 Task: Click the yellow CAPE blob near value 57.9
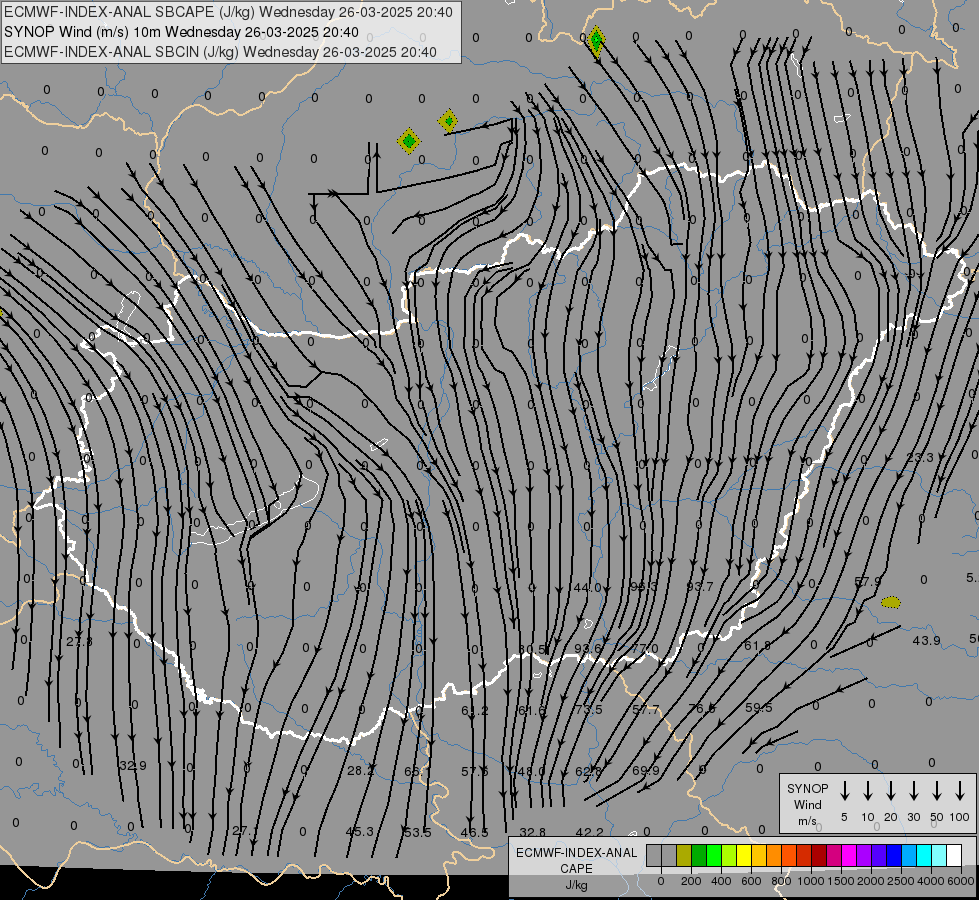890,602
